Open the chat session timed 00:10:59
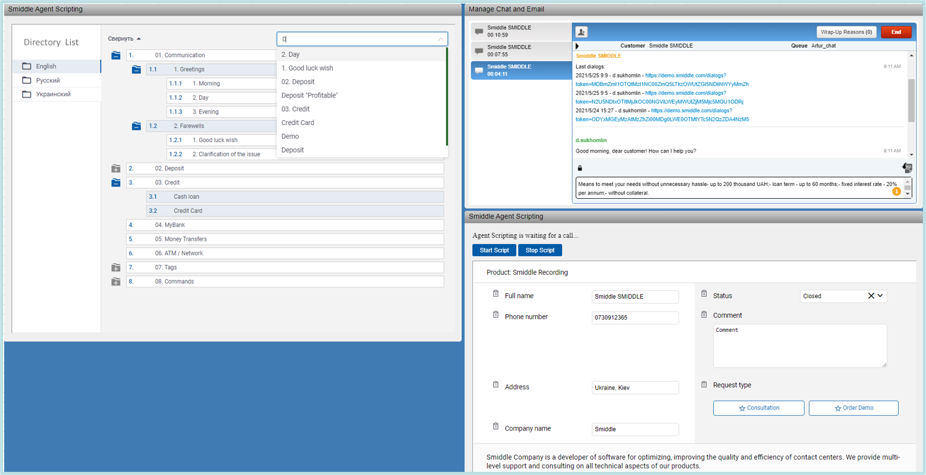926x475 pixels. coord(521,31)
